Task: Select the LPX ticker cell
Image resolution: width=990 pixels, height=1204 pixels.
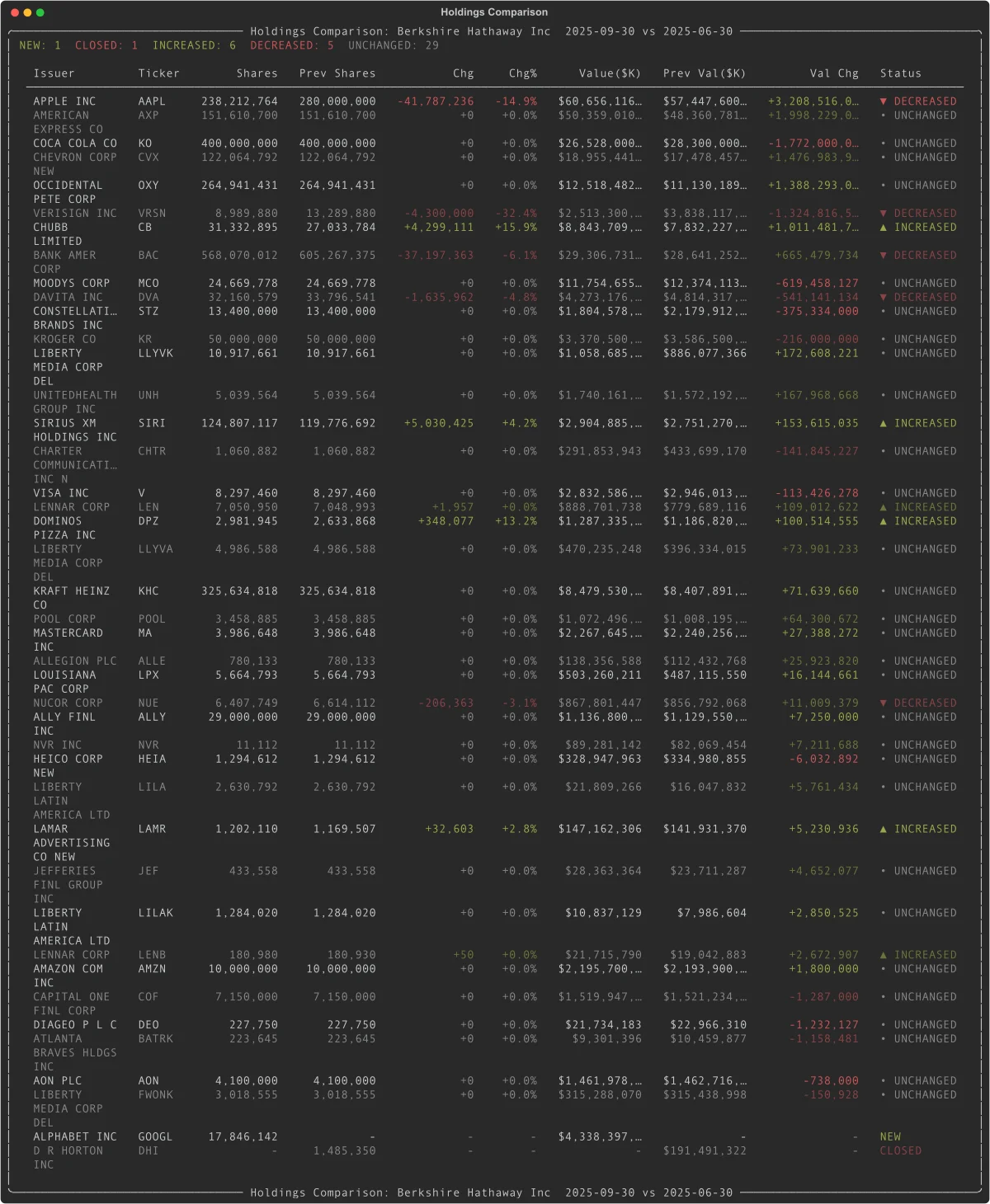Action: (148, 676)
